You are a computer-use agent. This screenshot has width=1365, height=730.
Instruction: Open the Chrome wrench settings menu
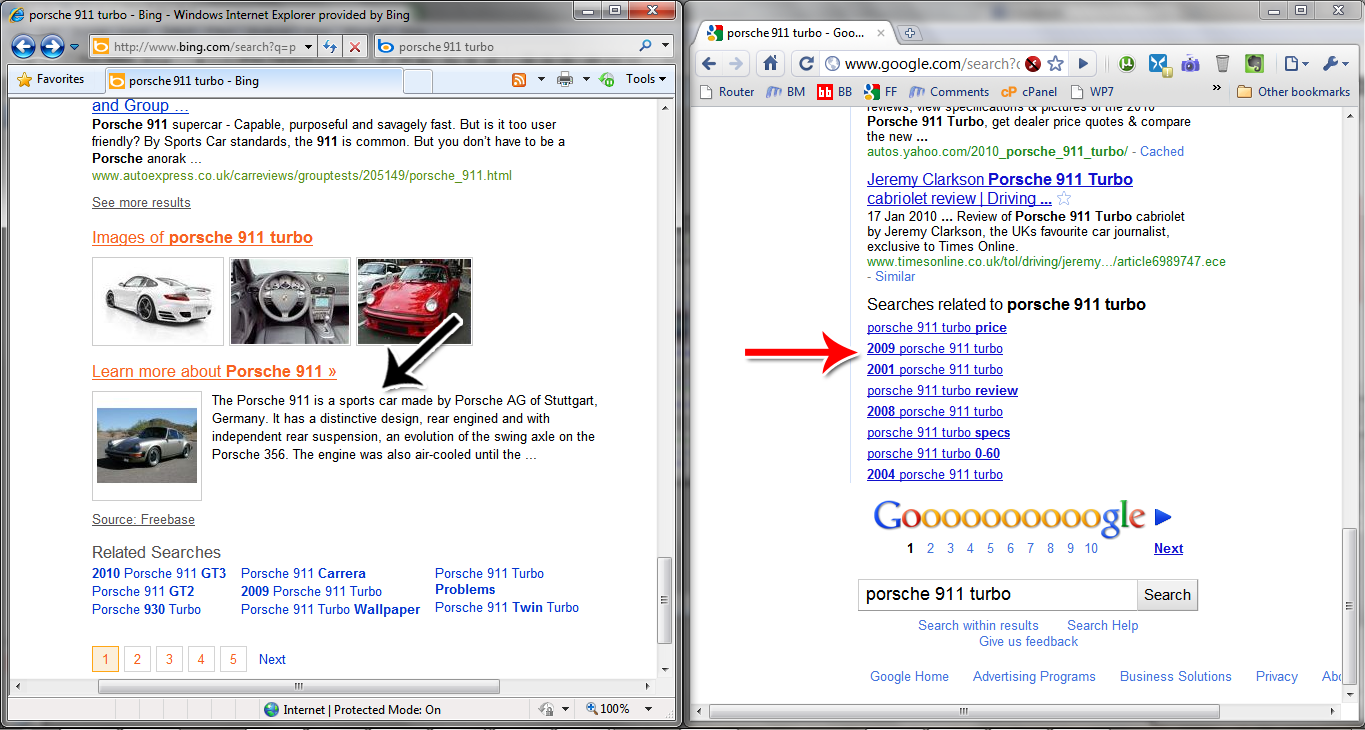[1336, 64]
